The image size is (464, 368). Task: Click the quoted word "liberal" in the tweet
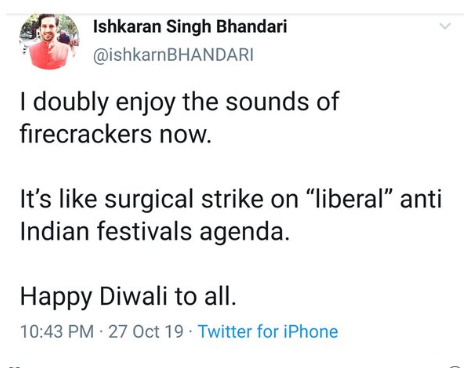click(x=348, y=199)
